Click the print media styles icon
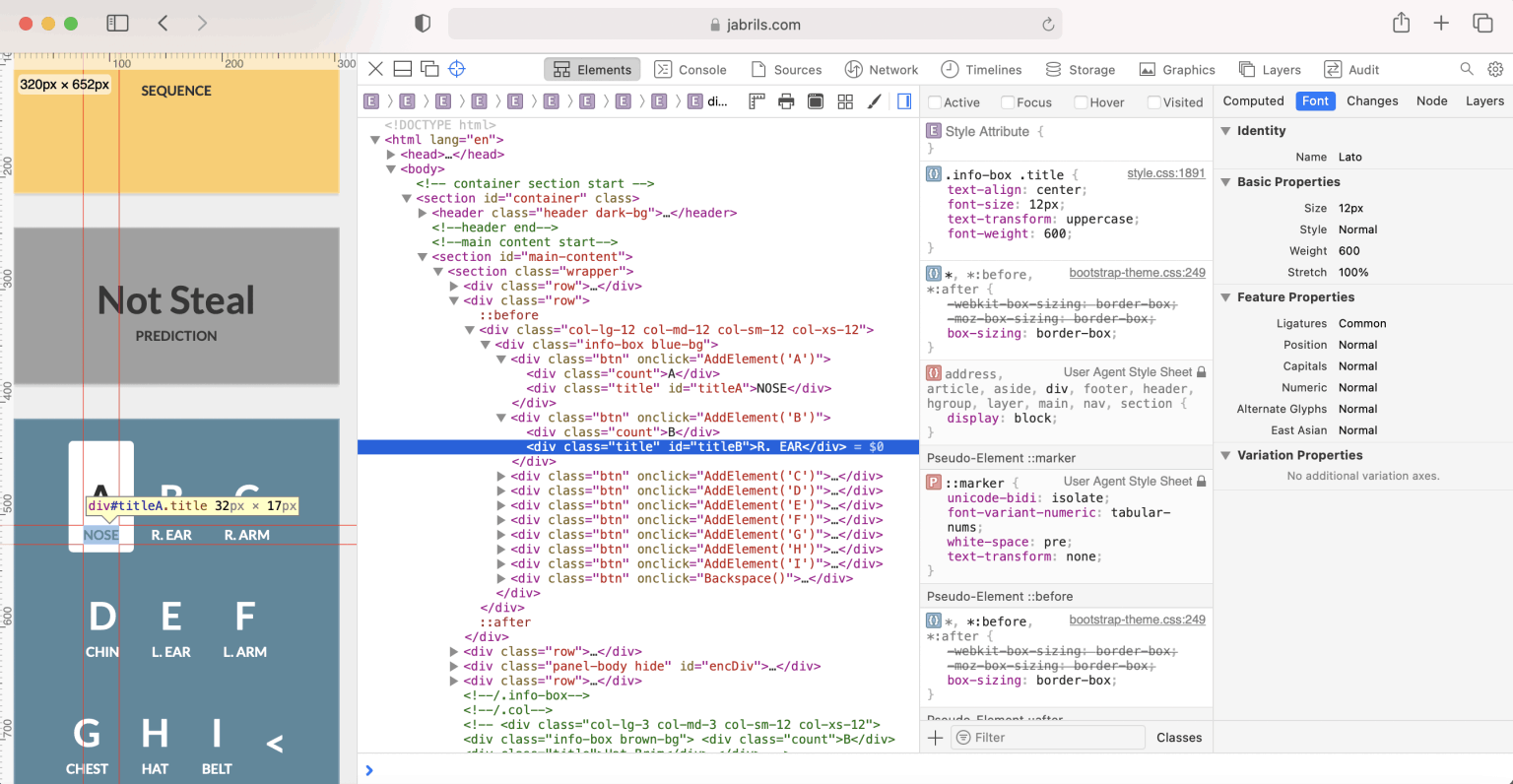This screenshot has height=784, width=1513. (x=786, y=101)
